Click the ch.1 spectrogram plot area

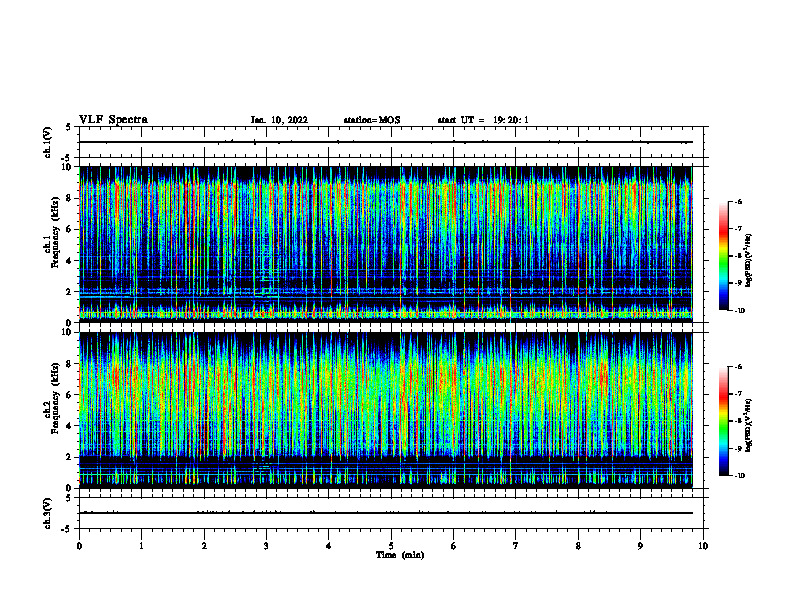[x=385, y=244]
